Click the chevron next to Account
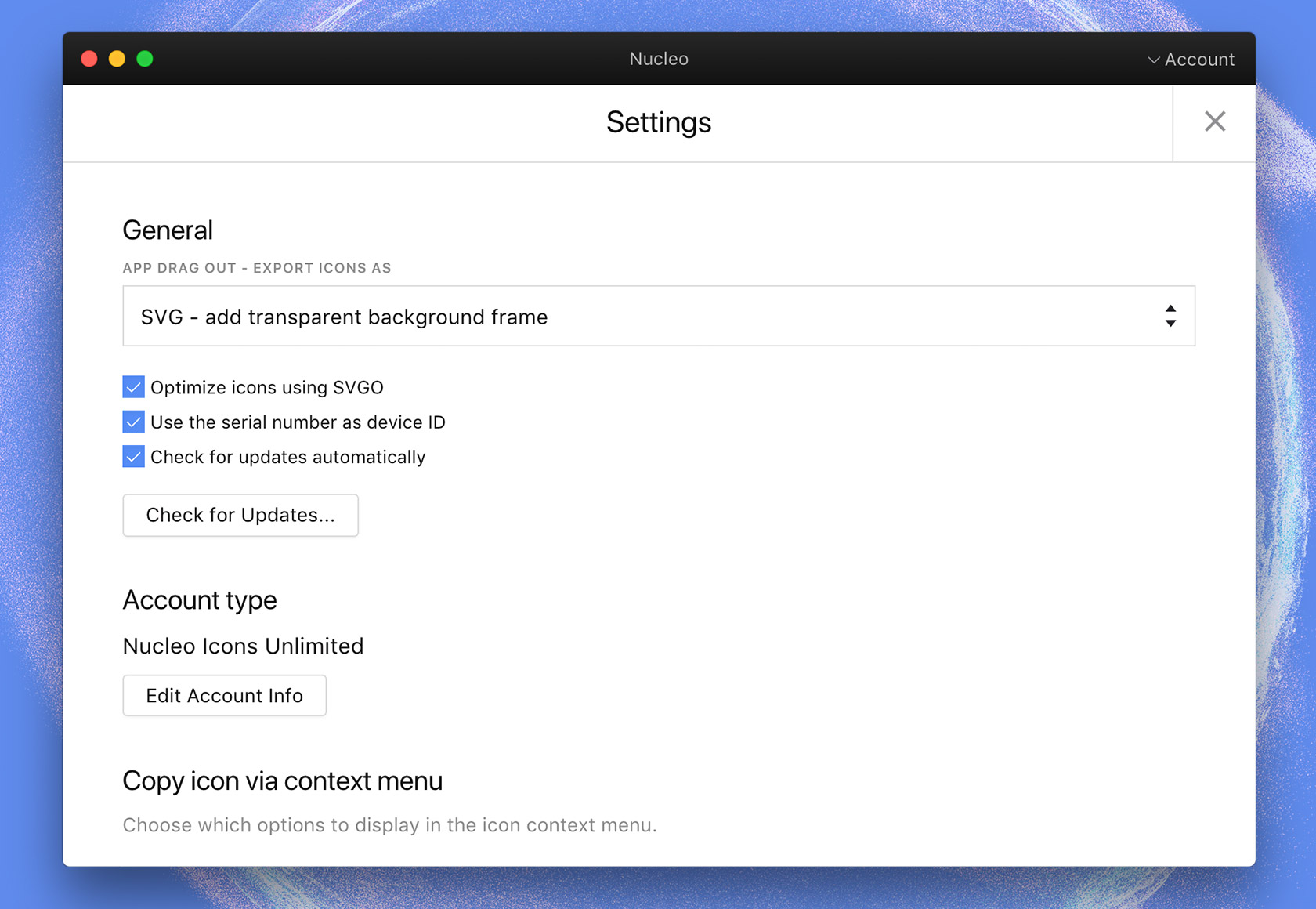The width and height of the screenshot is (1316, 909). point(1151,59)
